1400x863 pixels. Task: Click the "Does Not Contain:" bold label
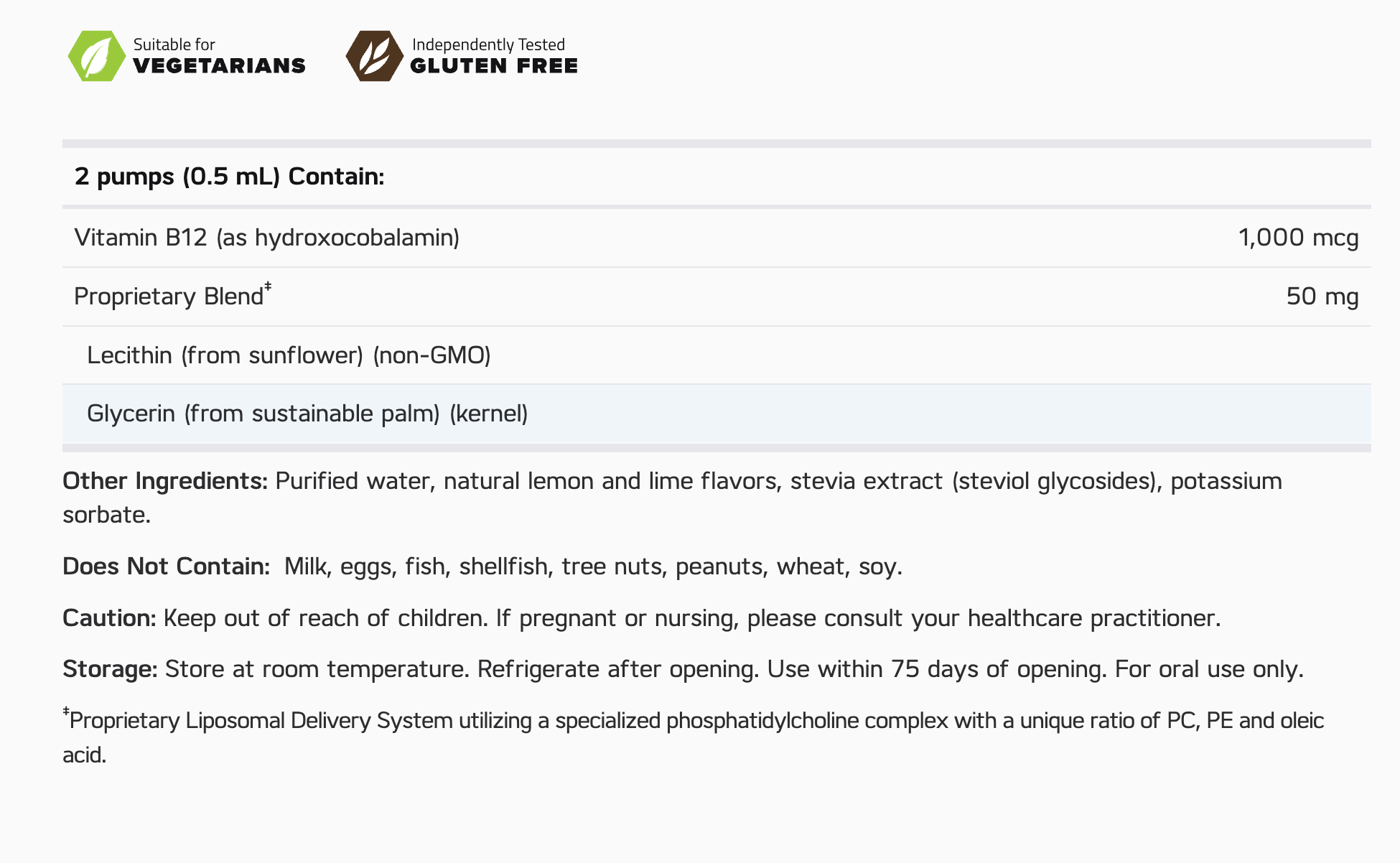coord(166,566)
